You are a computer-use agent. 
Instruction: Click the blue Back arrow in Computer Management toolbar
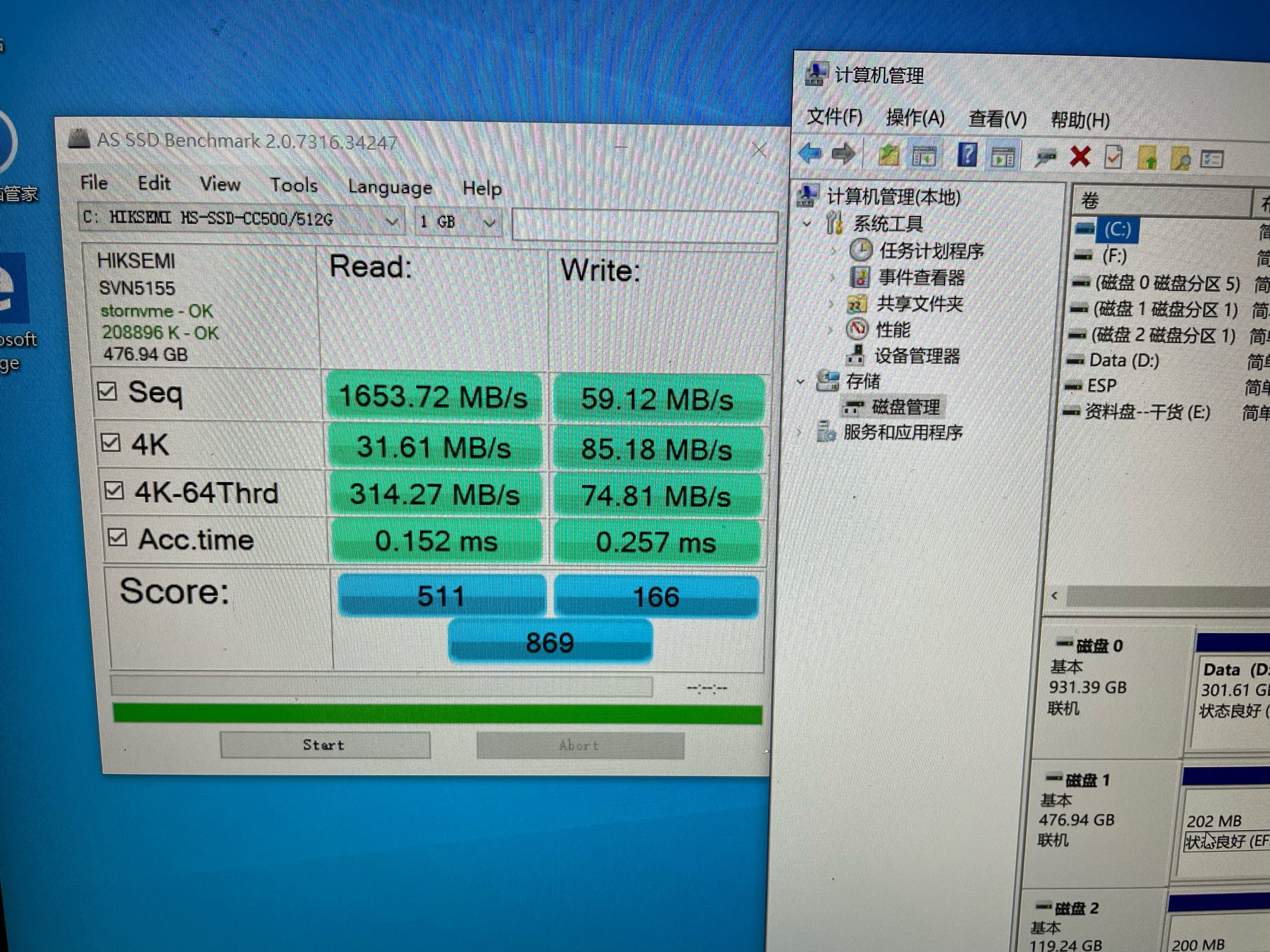(x=810, y=153)
